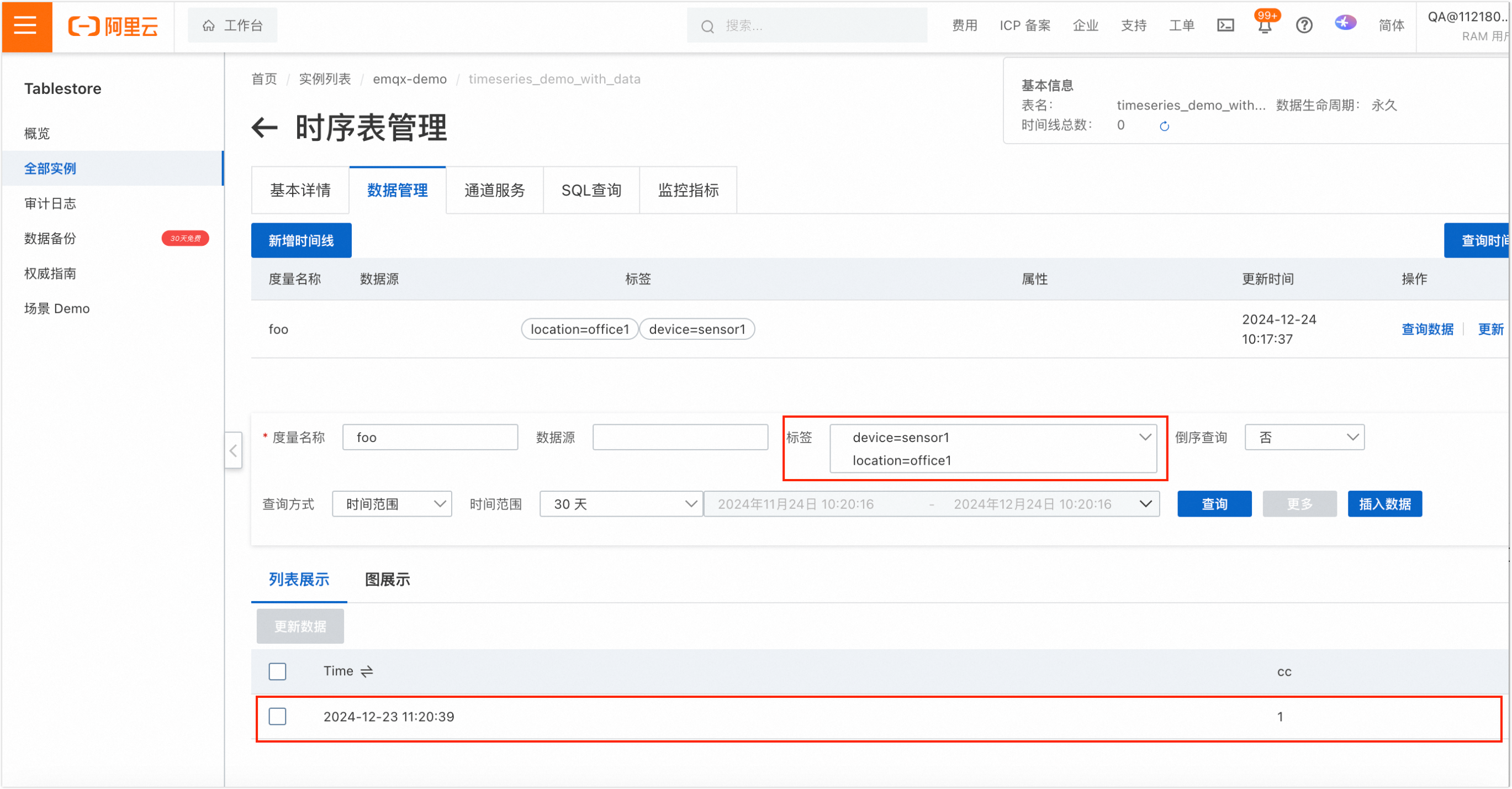
Task: Click the 查询数据 link for foo
Action: click(1427, 329)
